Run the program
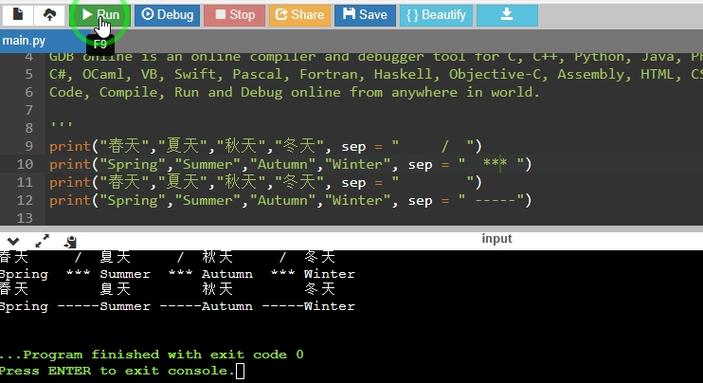Viewport: 703px width, 383px height. coord(100,15)
